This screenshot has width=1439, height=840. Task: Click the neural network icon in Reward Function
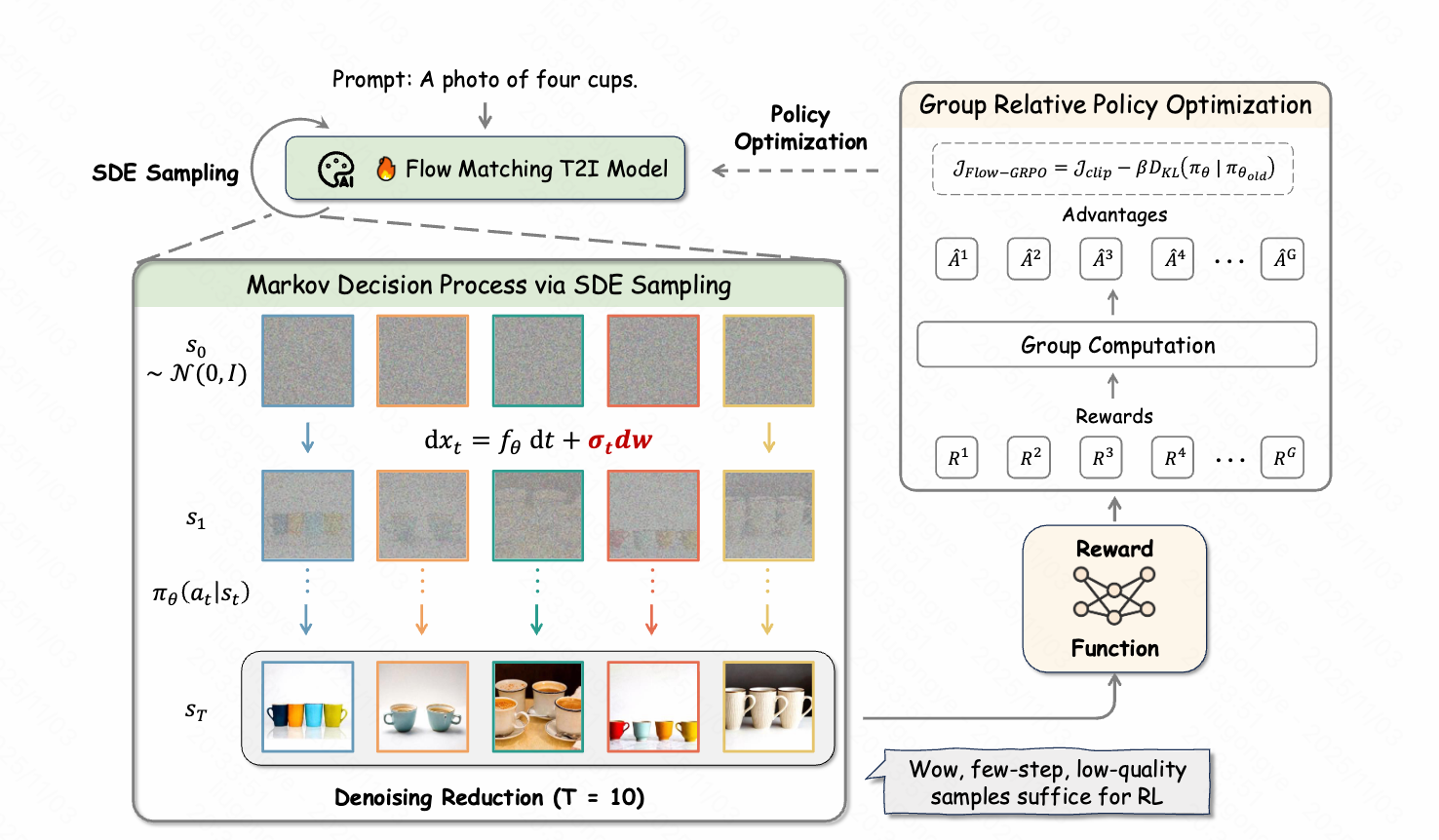point(1114,594)
